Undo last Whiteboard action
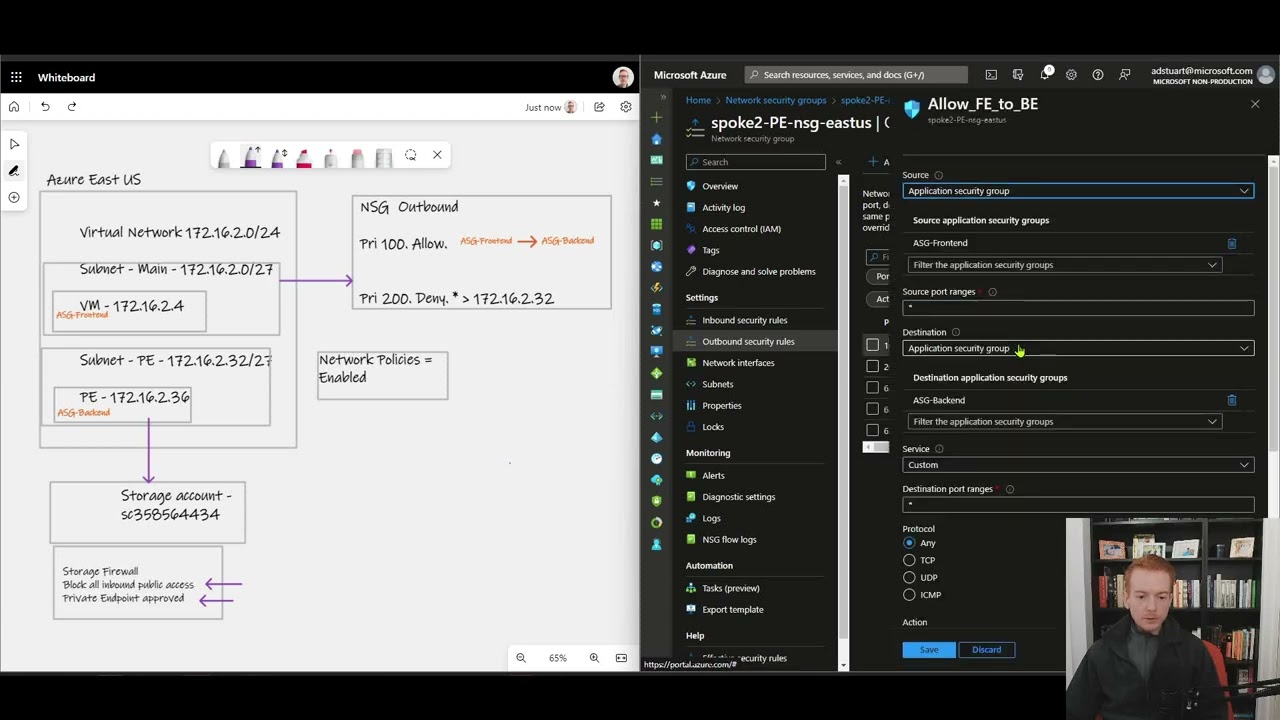 45,106
